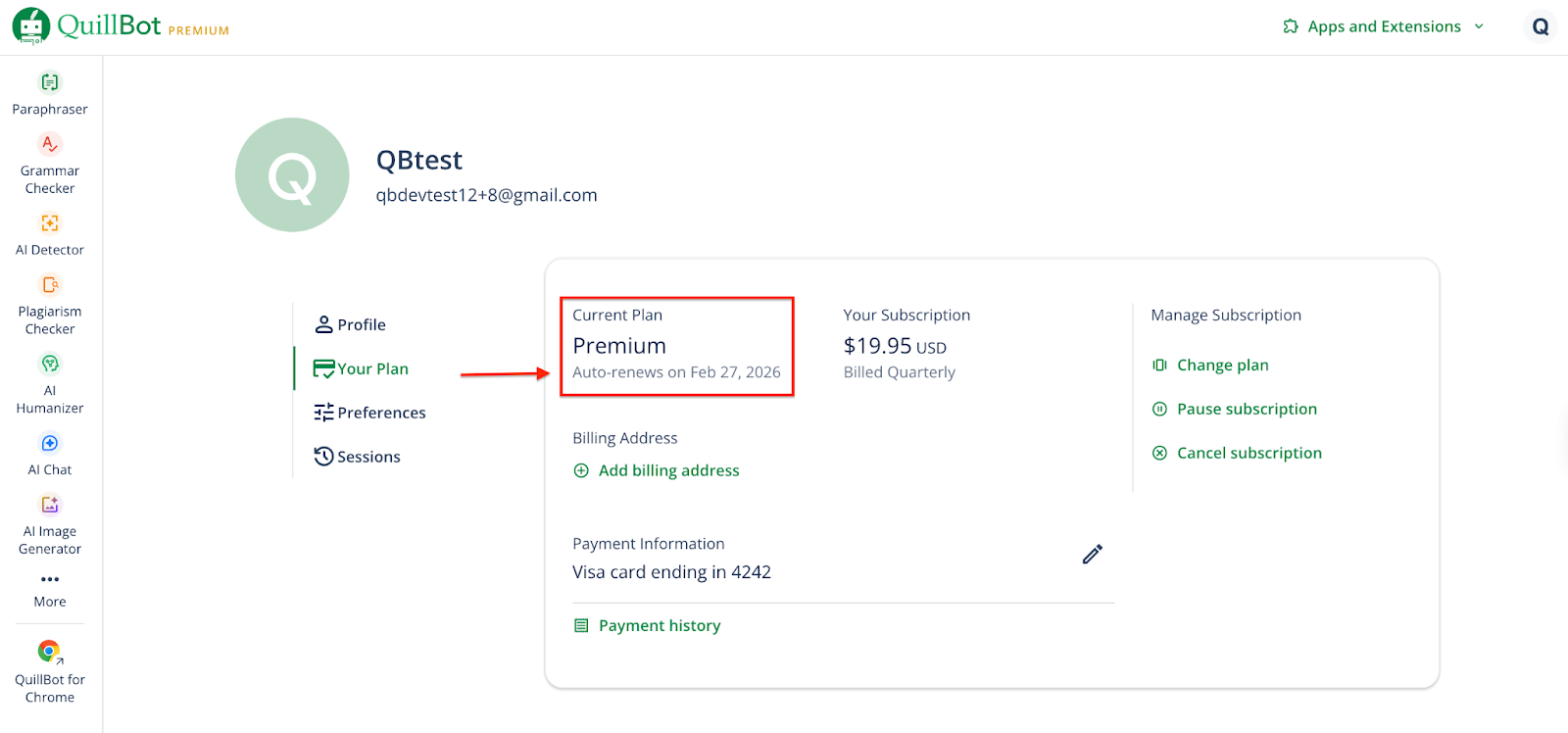Expand Apps and Extensions dropdown
Viewport: 1568px width, 733px height.
[x=1384, y=26]
